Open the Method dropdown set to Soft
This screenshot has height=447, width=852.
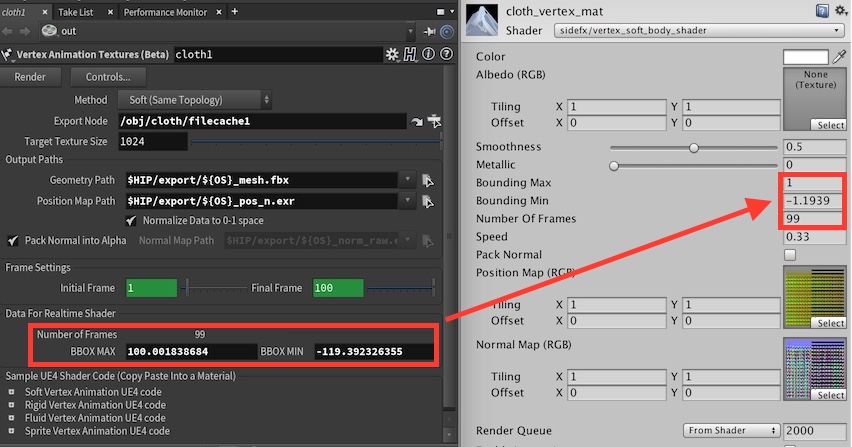click(x=196, y=100)
